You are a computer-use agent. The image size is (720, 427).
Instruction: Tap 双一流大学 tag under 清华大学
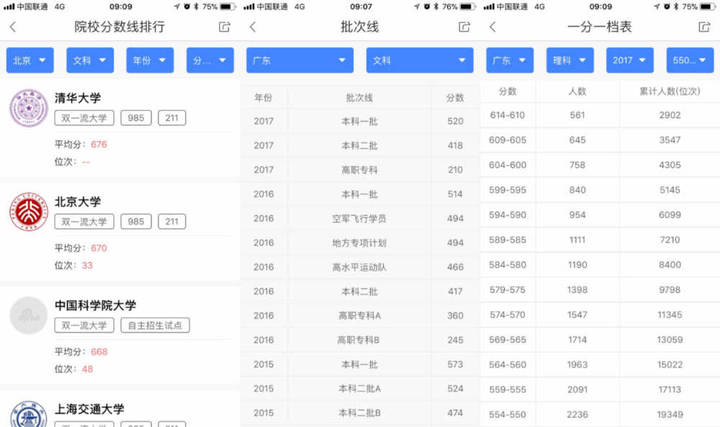(x=84, y=118)
